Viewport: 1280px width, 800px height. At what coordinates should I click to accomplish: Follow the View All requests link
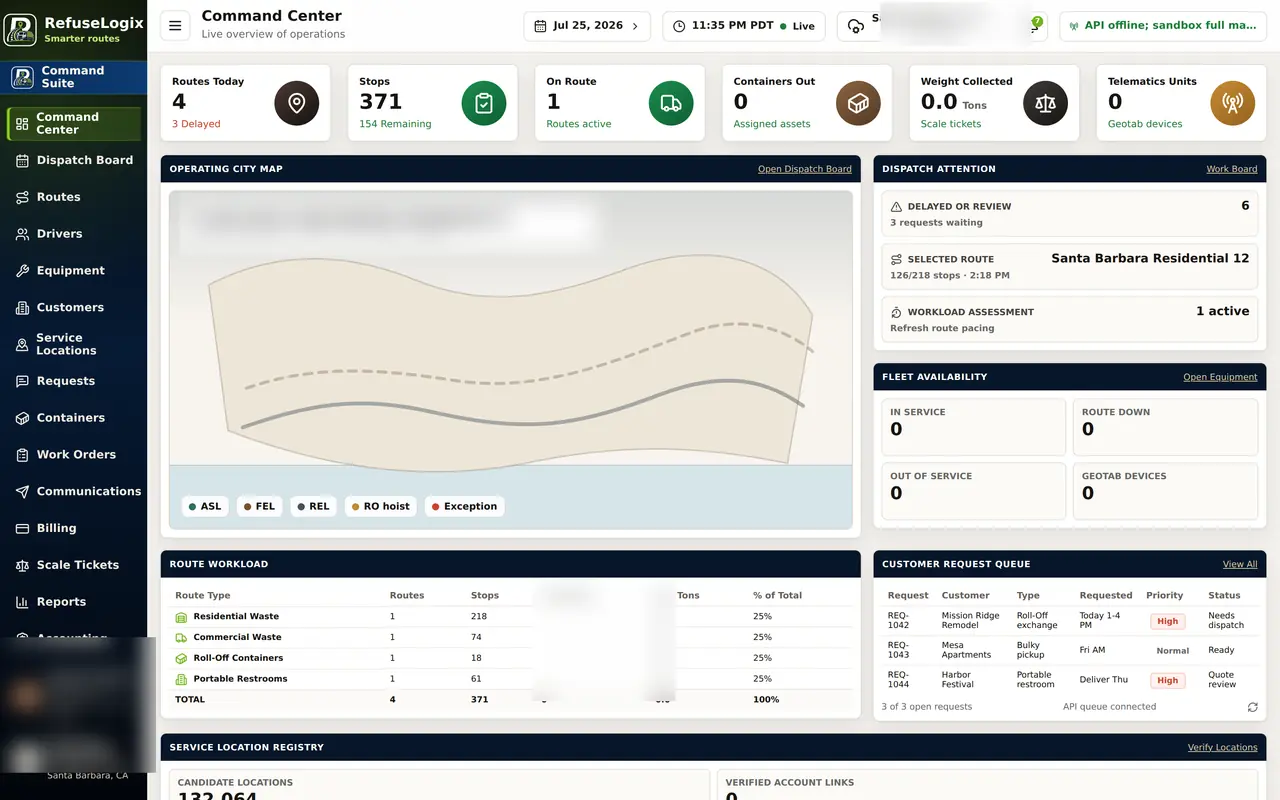pos(1240,564)
